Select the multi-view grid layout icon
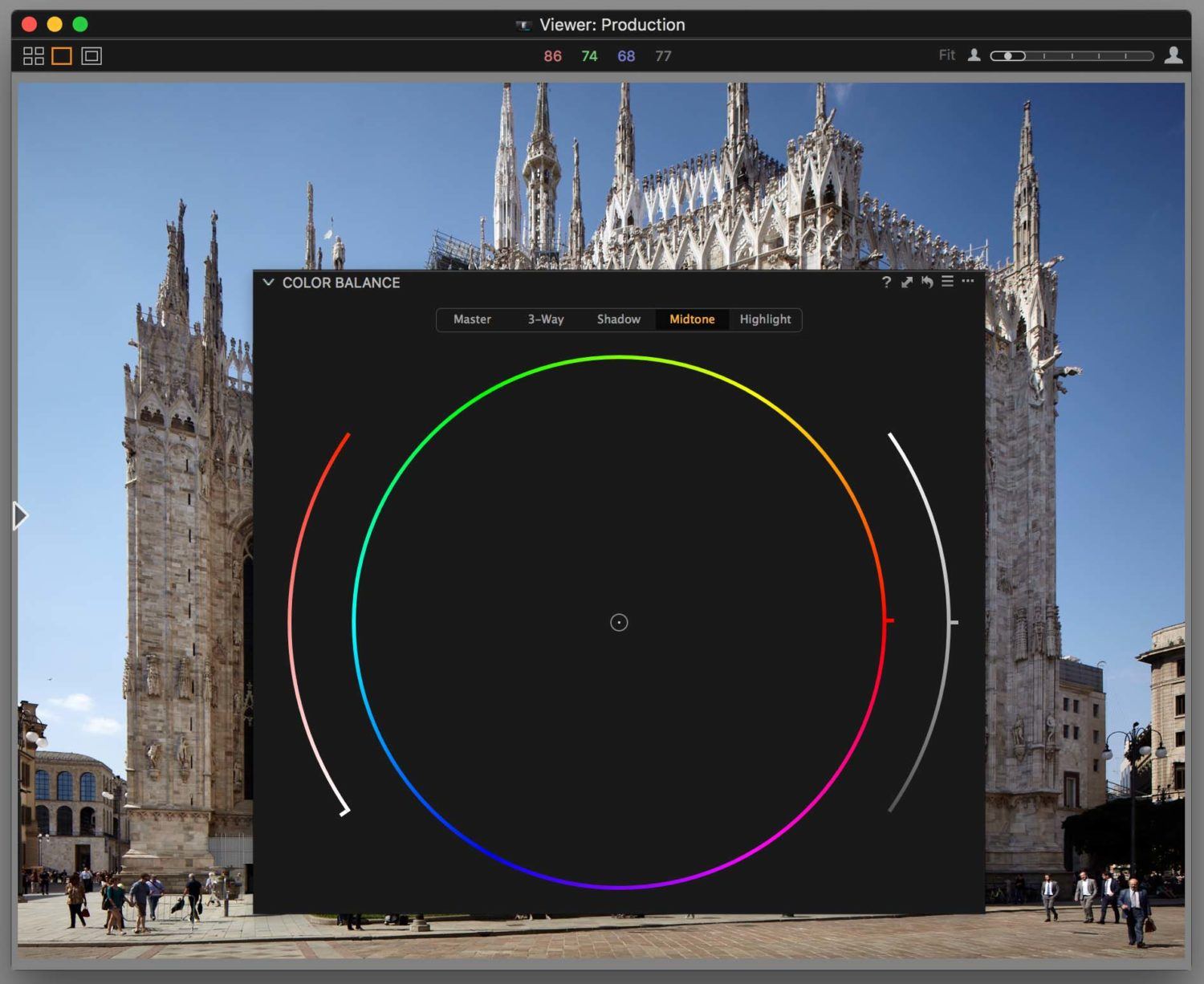Screen dimensions: 1204x984 pyautogui.click(x=33, y=55)
